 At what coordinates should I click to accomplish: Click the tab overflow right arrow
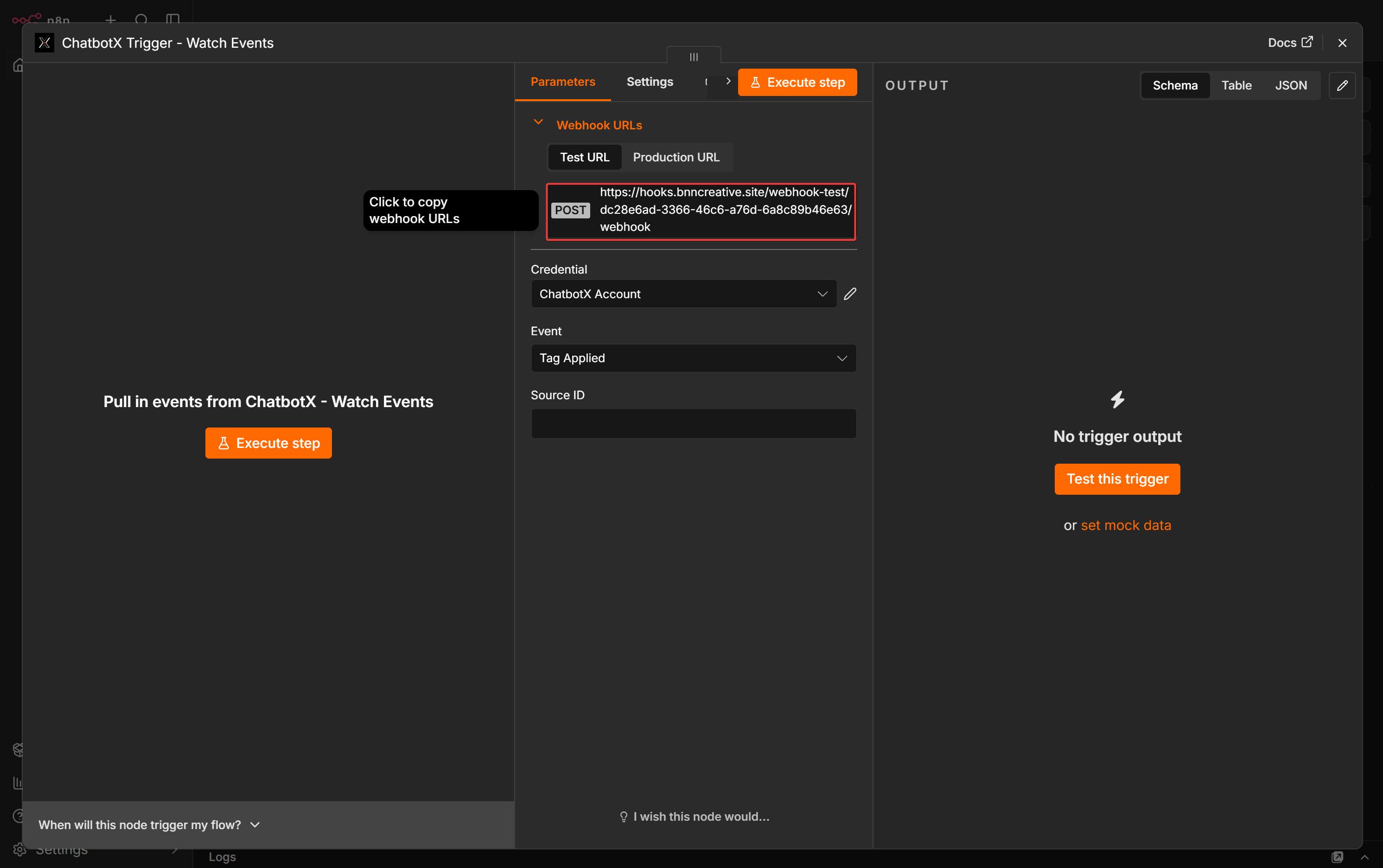728,82
